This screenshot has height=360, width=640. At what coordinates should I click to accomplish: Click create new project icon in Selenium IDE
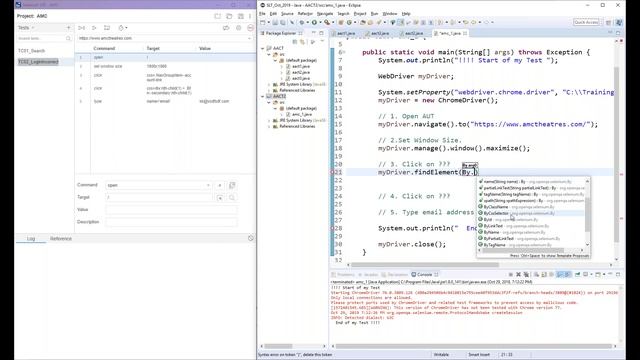click(218, 16)
